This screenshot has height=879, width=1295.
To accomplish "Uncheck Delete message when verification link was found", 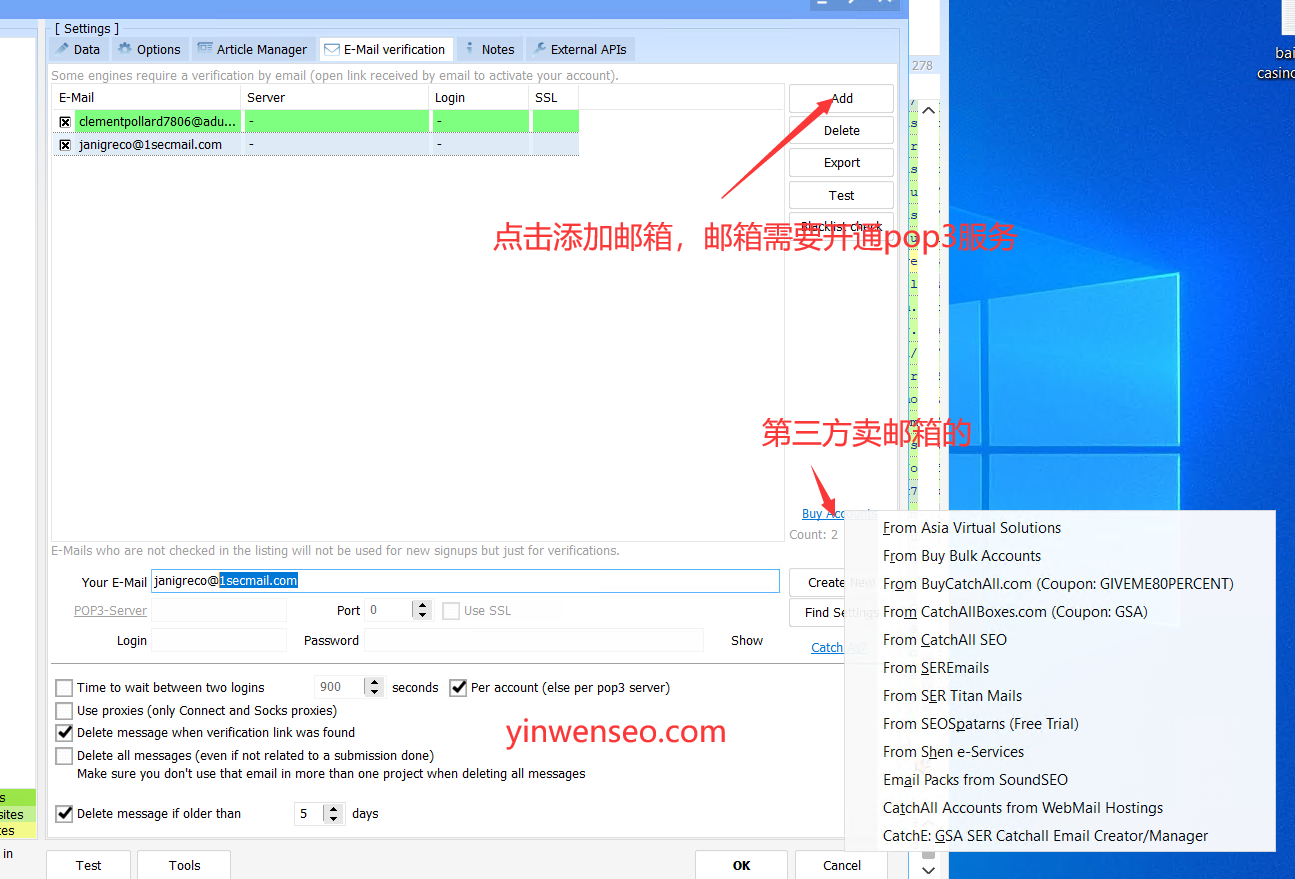I will pyautogui.click(x=64, y=731).
